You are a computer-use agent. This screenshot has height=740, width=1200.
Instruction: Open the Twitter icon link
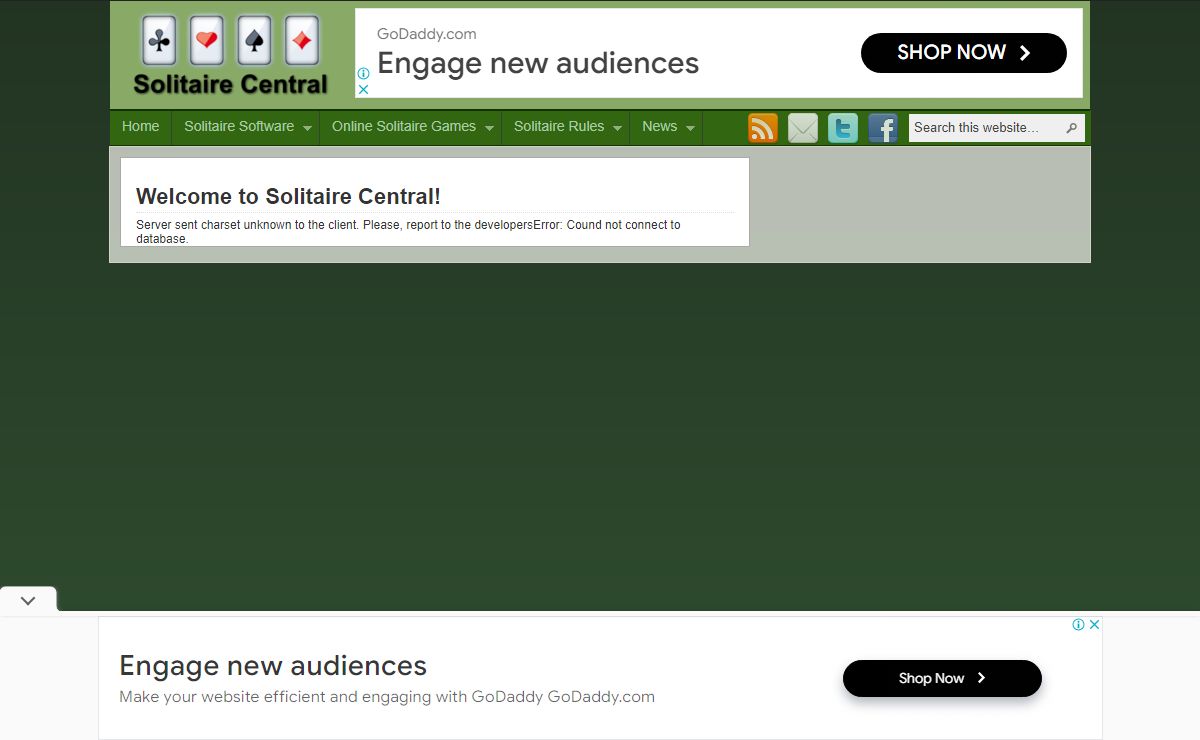(843, 128)
